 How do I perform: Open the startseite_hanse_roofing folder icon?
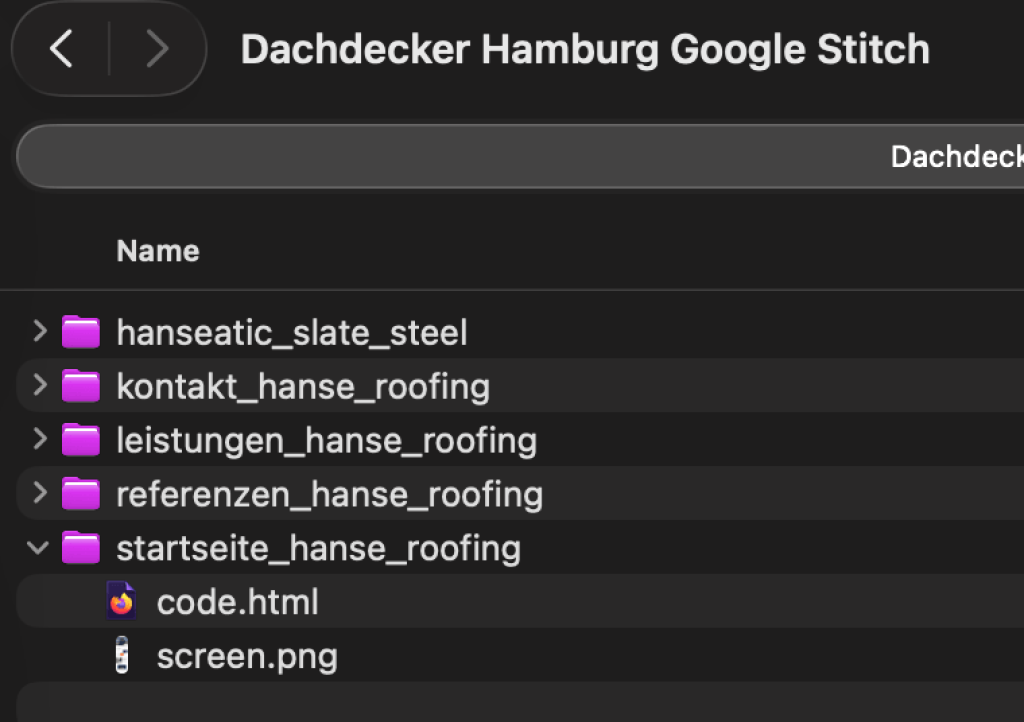pyautogui.click(x=80, y=547)
